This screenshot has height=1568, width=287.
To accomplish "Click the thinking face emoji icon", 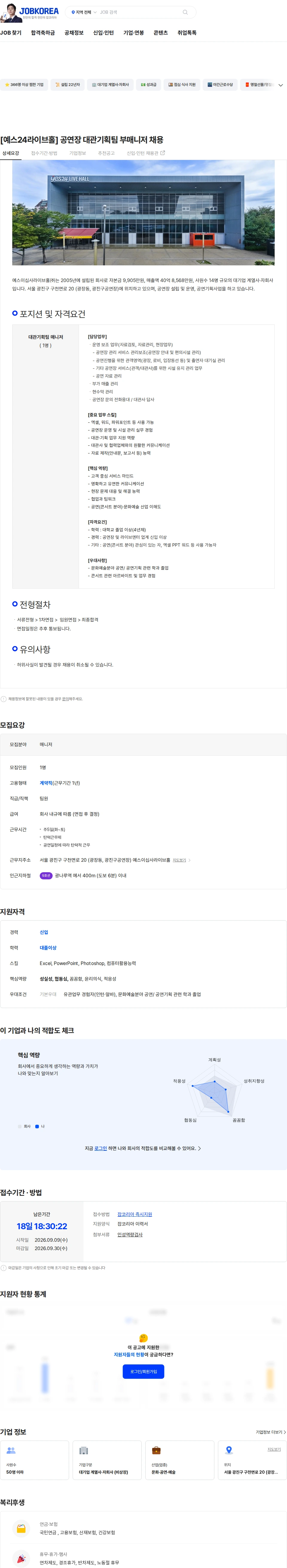I will (143, 1338).
